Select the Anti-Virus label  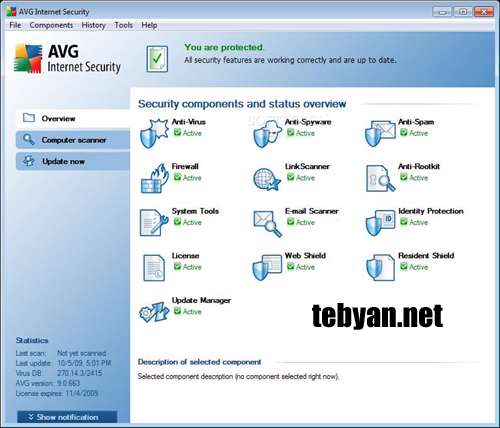(x=188, y=122)
